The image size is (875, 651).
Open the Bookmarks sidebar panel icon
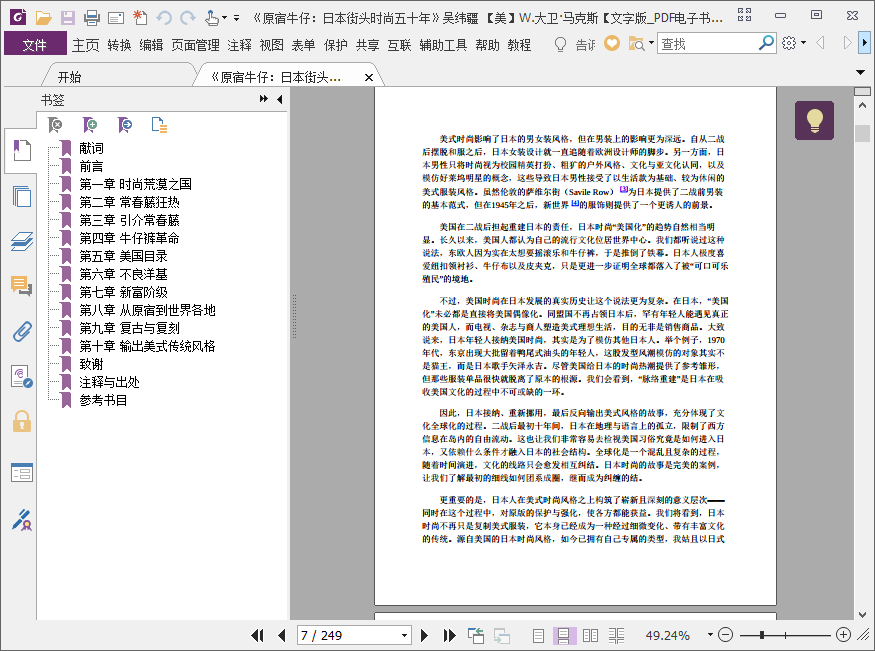click(21, 150)
